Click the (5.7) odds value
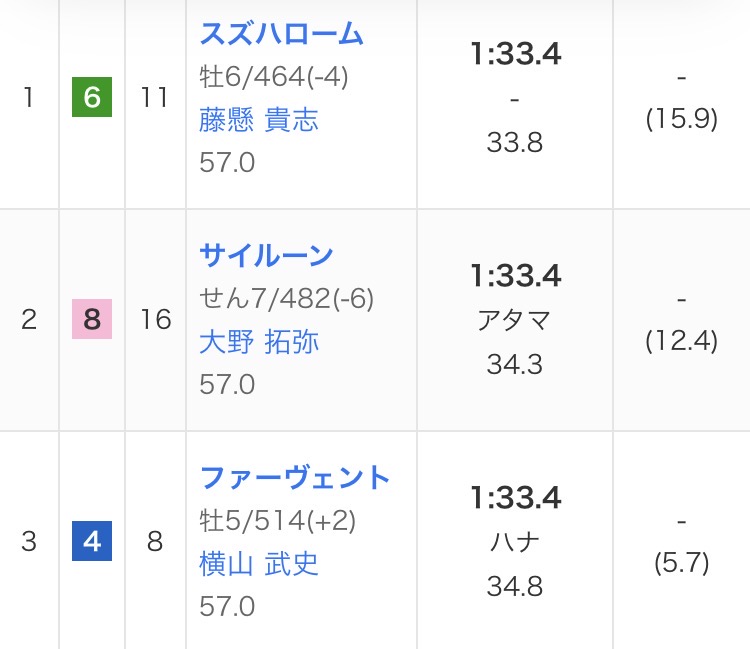 [x=682, y=564]
